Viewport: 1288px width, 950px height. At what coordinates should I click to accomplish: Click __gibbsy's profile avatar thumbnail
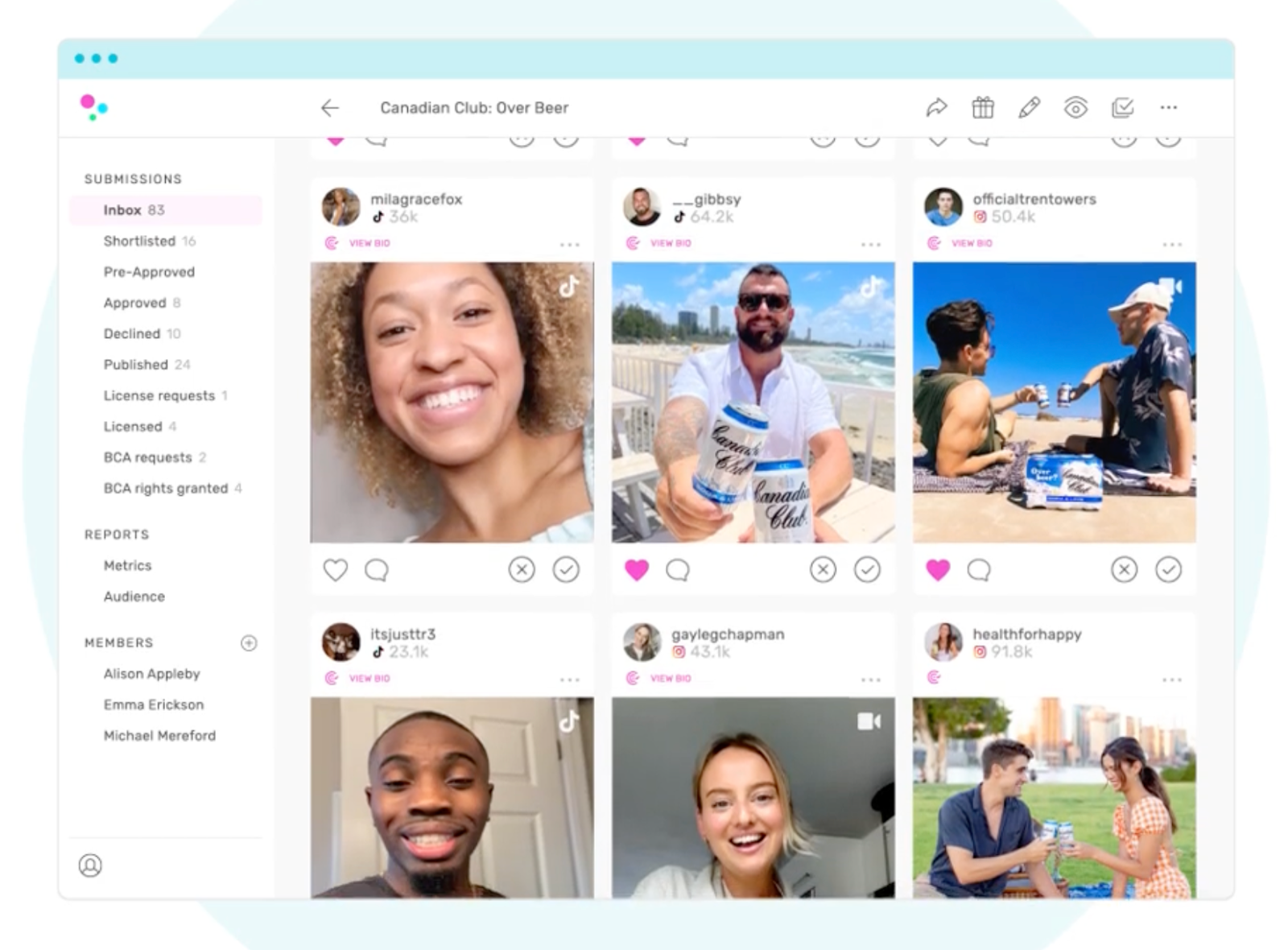click(x=642, y=207)
